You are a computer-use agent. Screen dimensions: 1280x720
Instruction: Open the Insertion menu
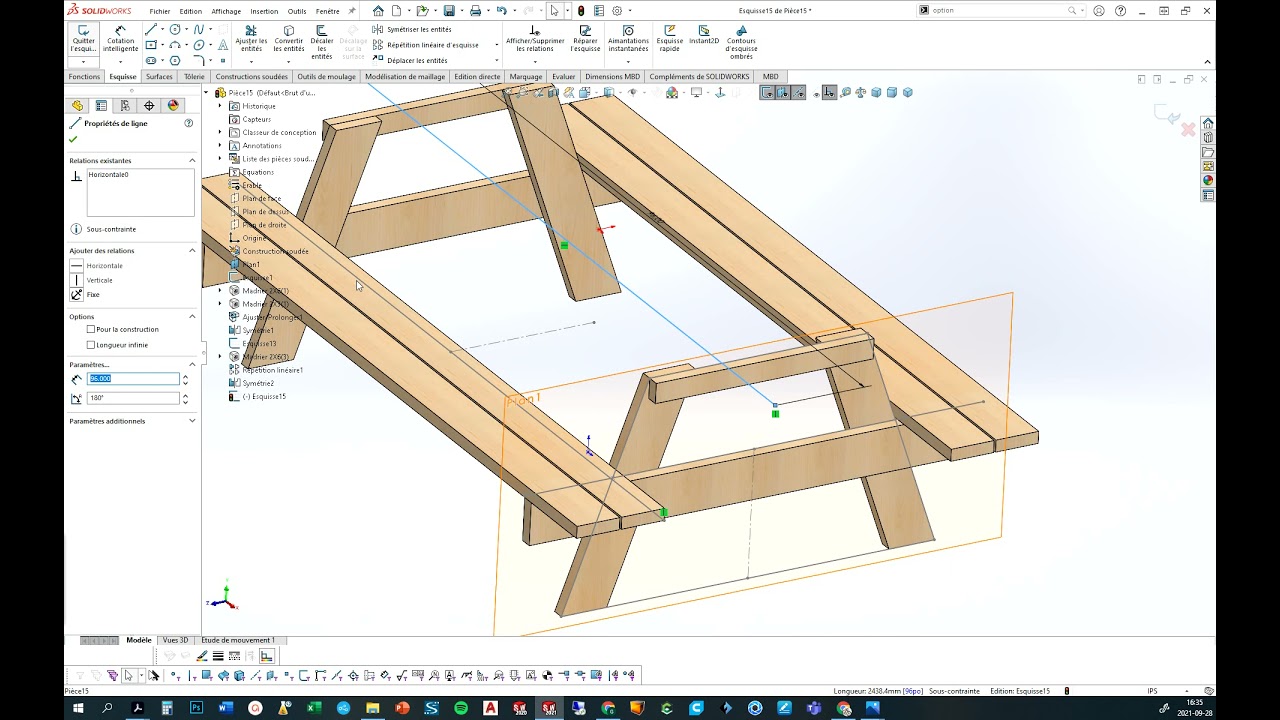[x=265, y=11]
